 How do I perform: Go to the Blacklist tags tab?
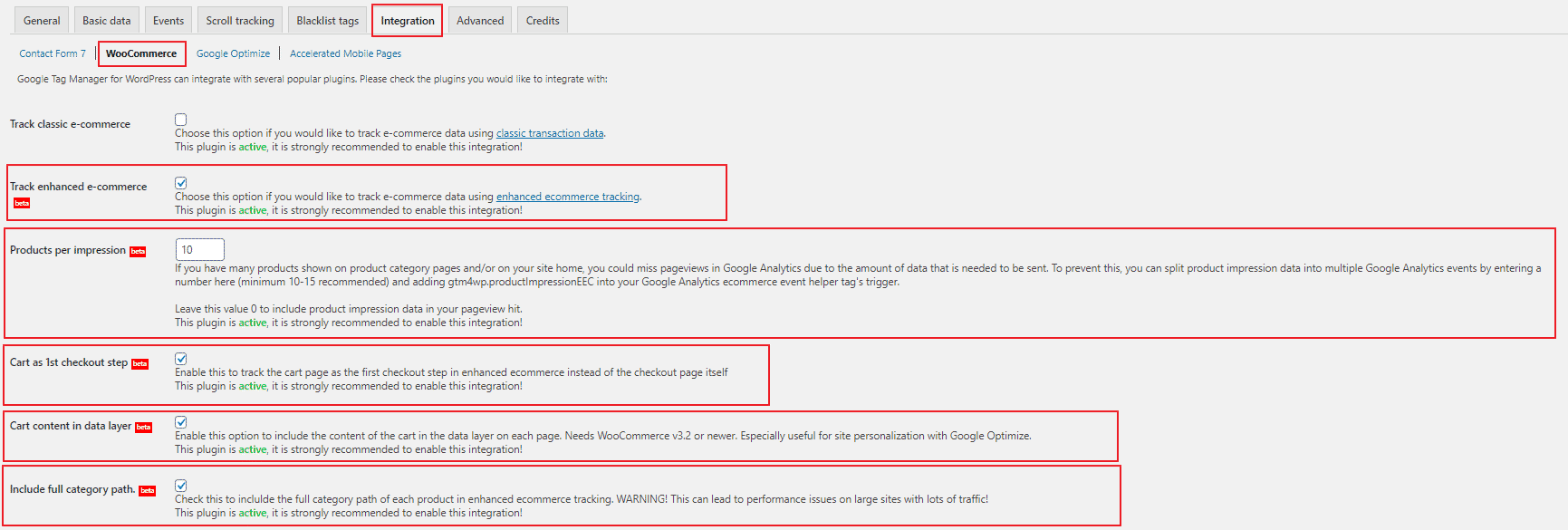point(328,21)
